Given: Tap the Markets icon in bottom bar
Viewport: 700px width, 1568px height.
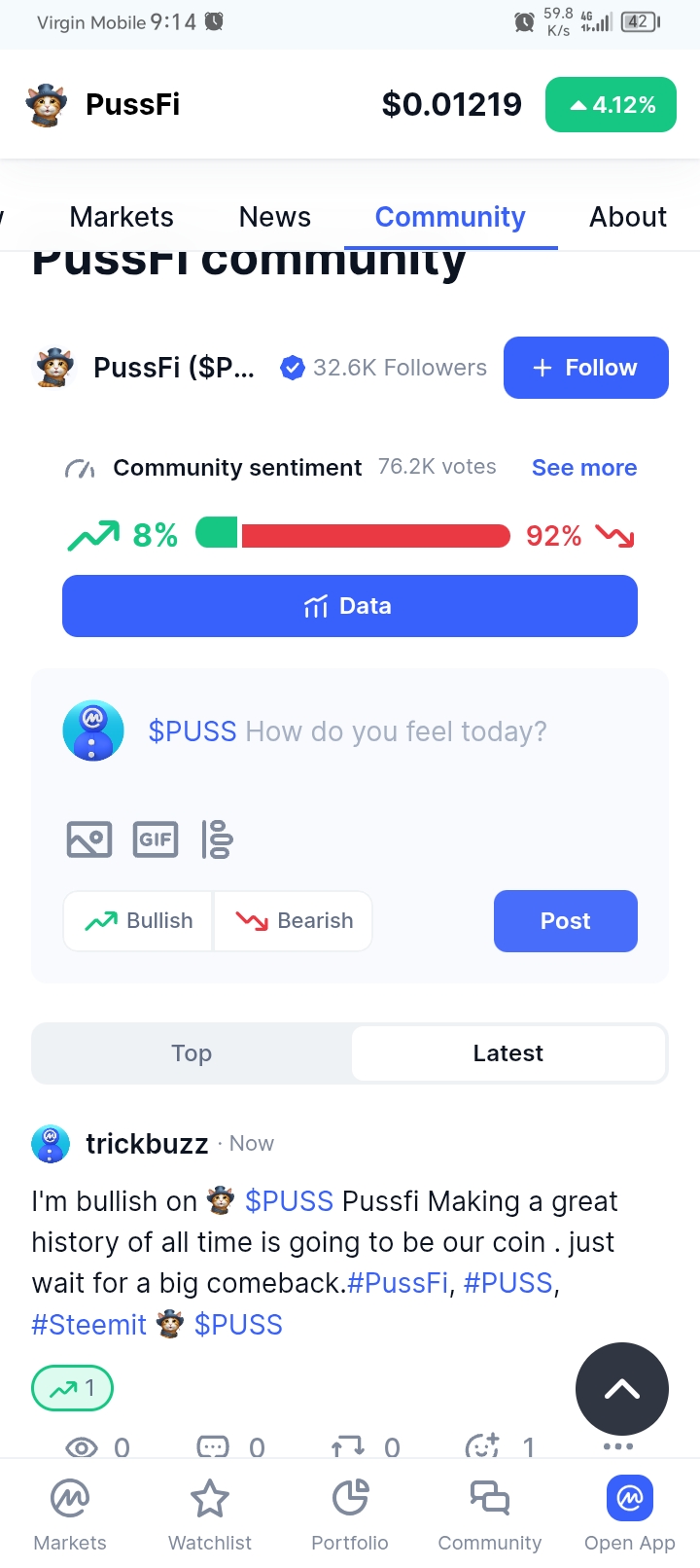Looking at the screenshot, I should 70,1499.
